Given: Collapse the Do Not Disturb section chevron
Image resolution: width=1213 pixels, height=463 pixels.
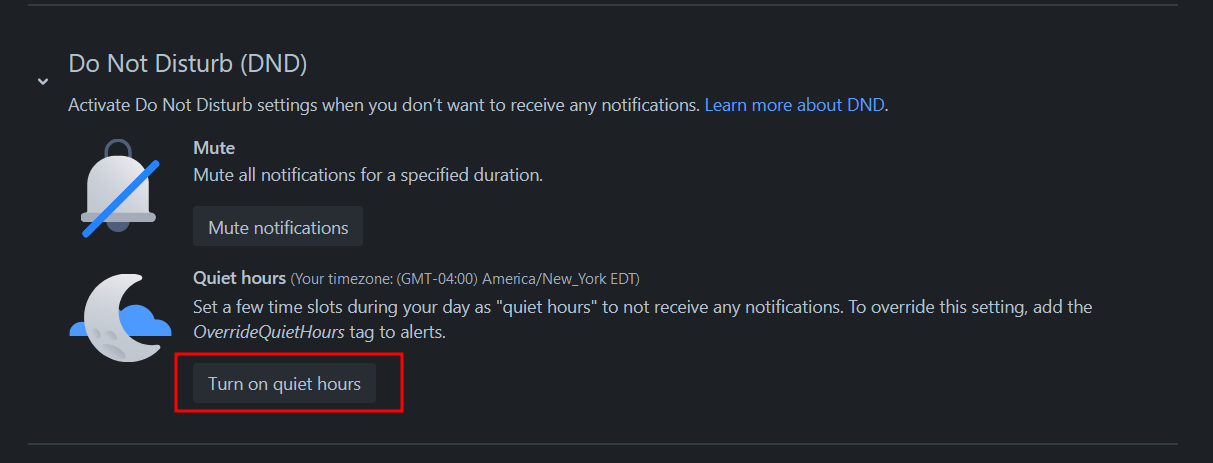Looking at the screenshot, I should coord(43,81).
